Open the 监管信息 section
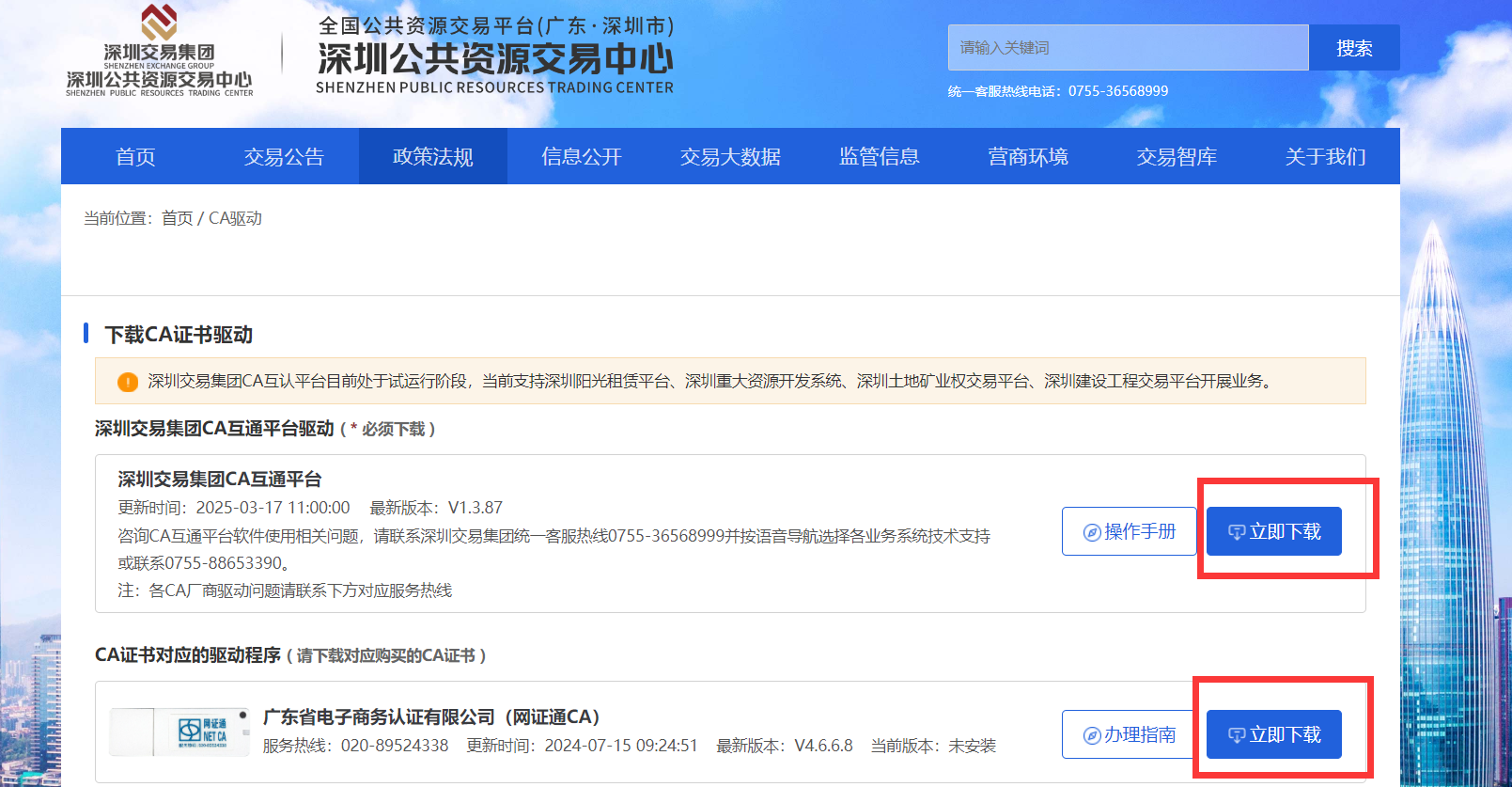Image resolution: width=1512 pixels, height=787 pixels. (879, 157)
